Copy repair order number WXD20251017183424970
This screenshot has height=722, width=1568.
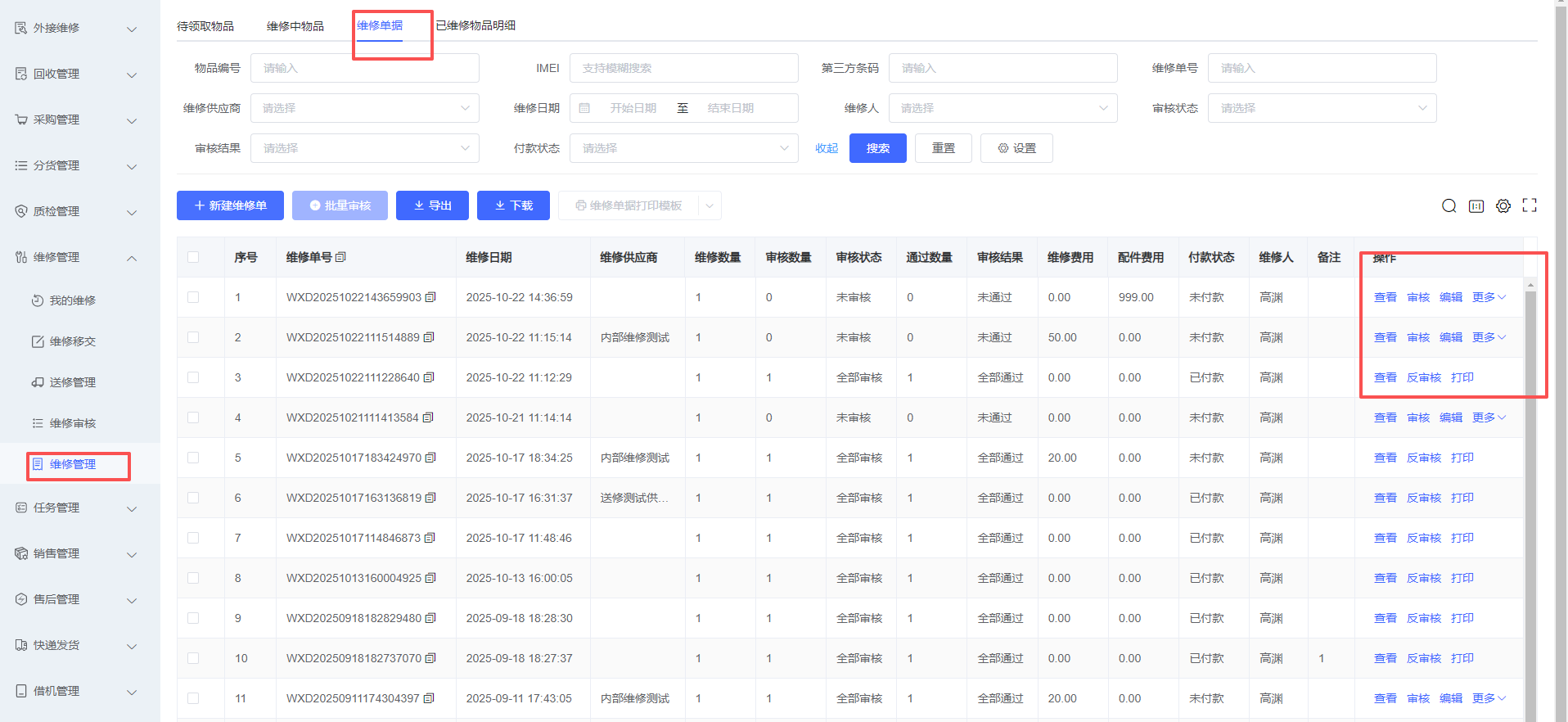[x=430, y=458]
